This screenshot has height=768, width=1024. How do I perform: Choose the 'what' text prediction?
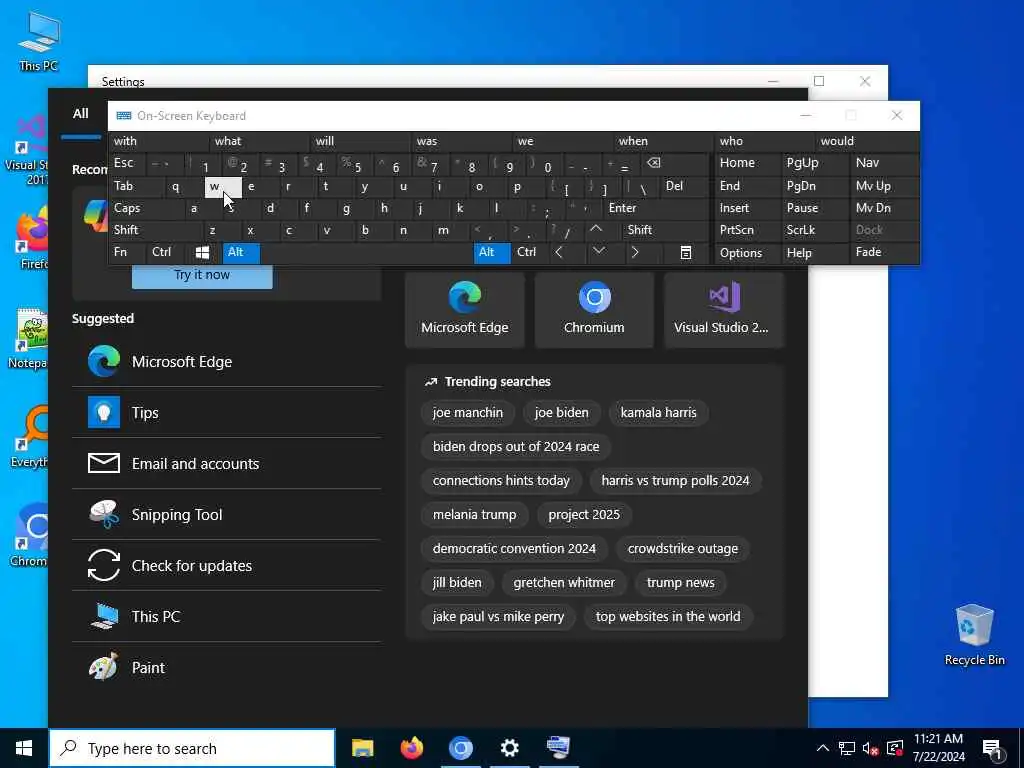(260, 141)
